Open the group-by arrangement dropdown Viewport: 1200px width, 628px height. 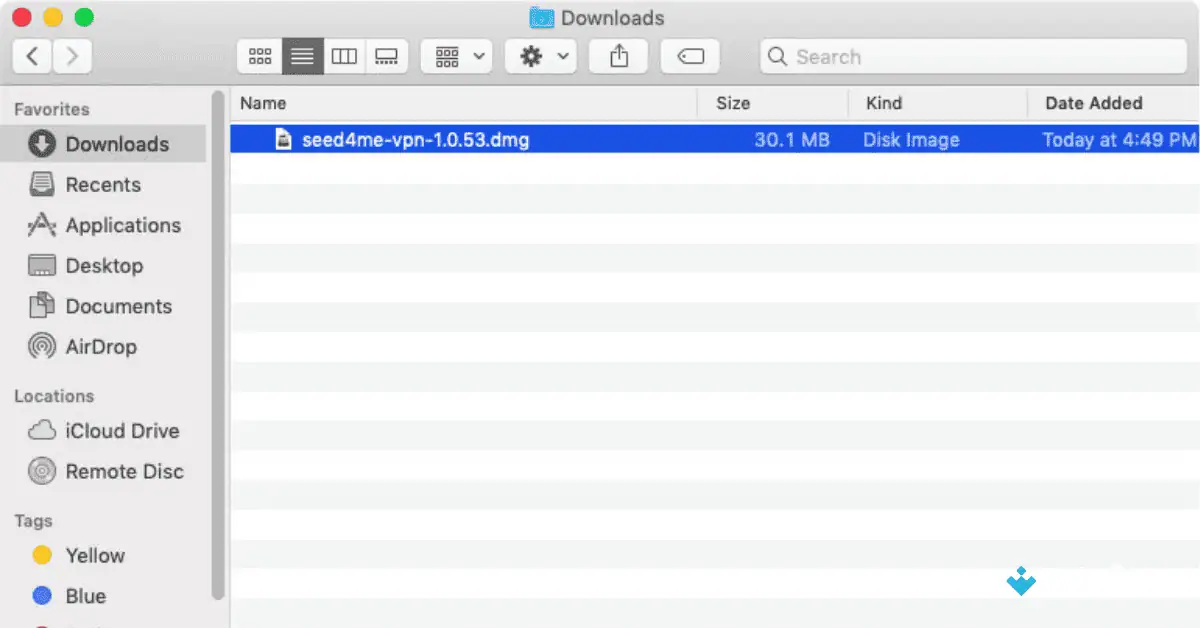[x=457, y=57]
